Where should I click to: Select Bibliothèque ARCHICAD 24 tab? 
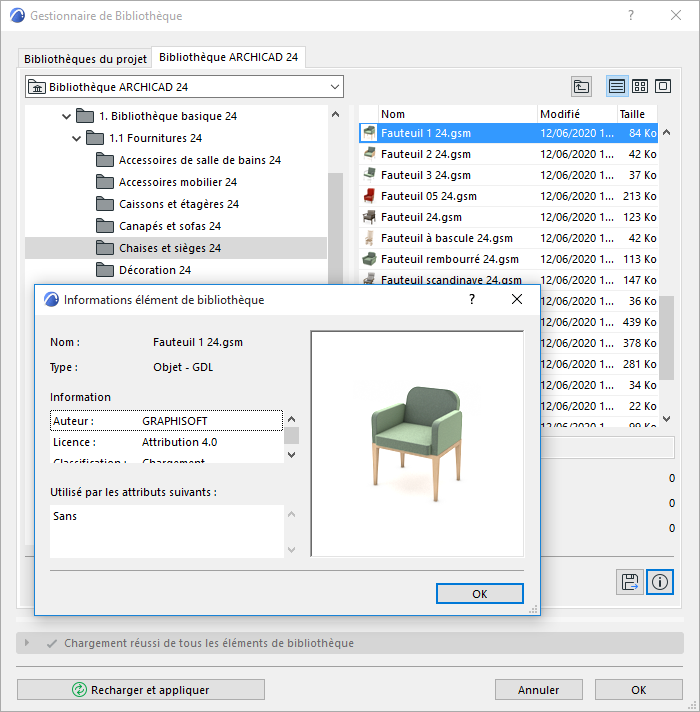point(228,57)
